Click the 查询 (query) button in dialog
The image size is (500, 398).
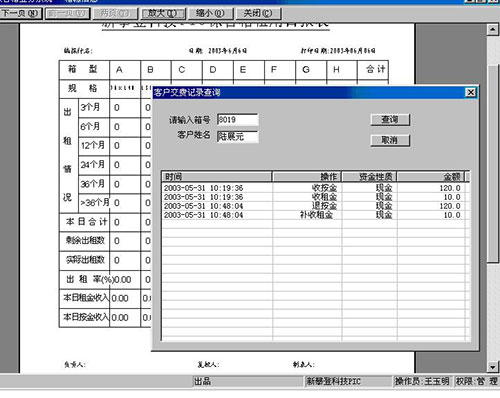(x=390, y=120)
